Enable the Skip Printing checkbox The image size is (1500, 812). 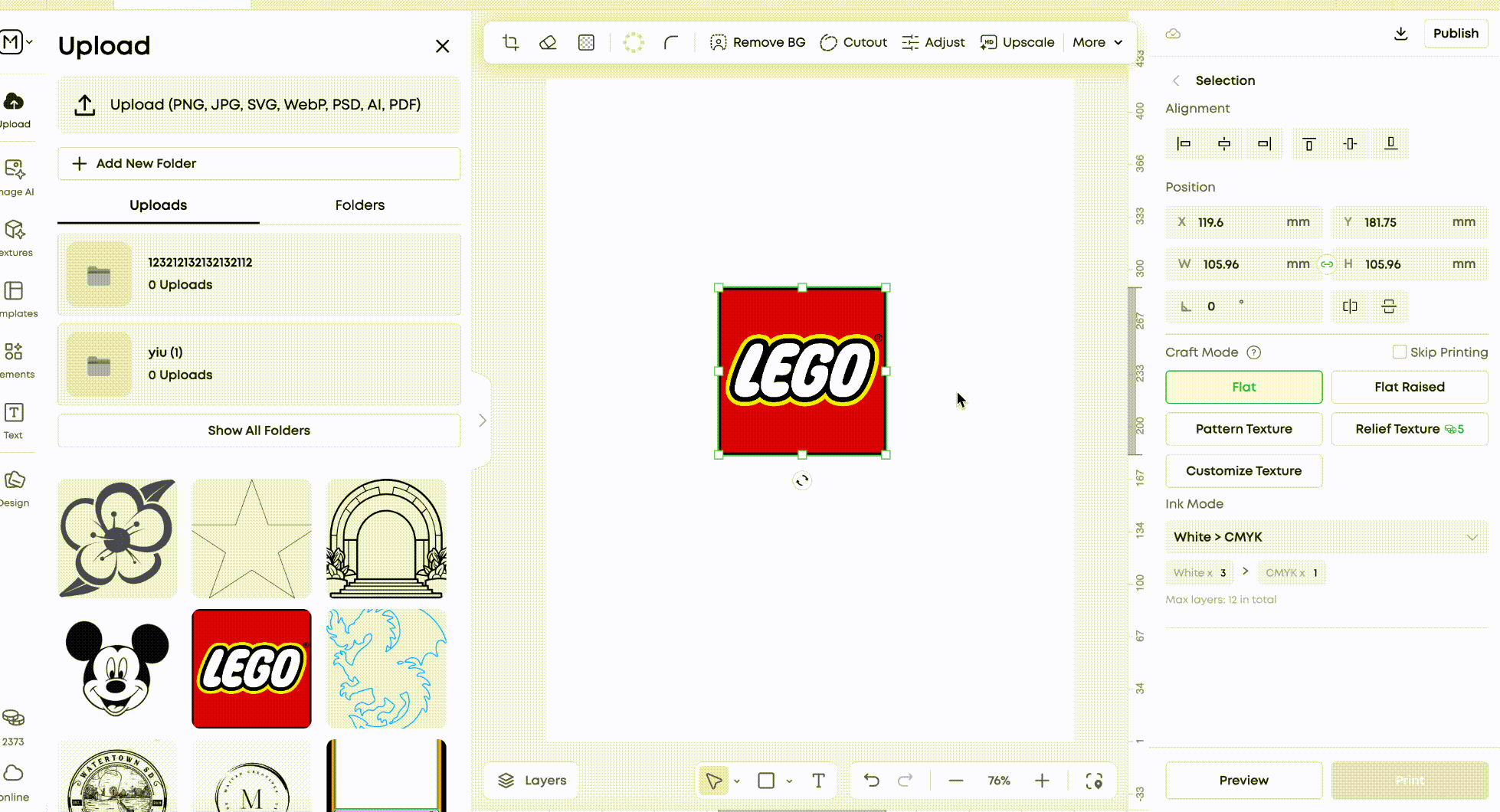1400,352
